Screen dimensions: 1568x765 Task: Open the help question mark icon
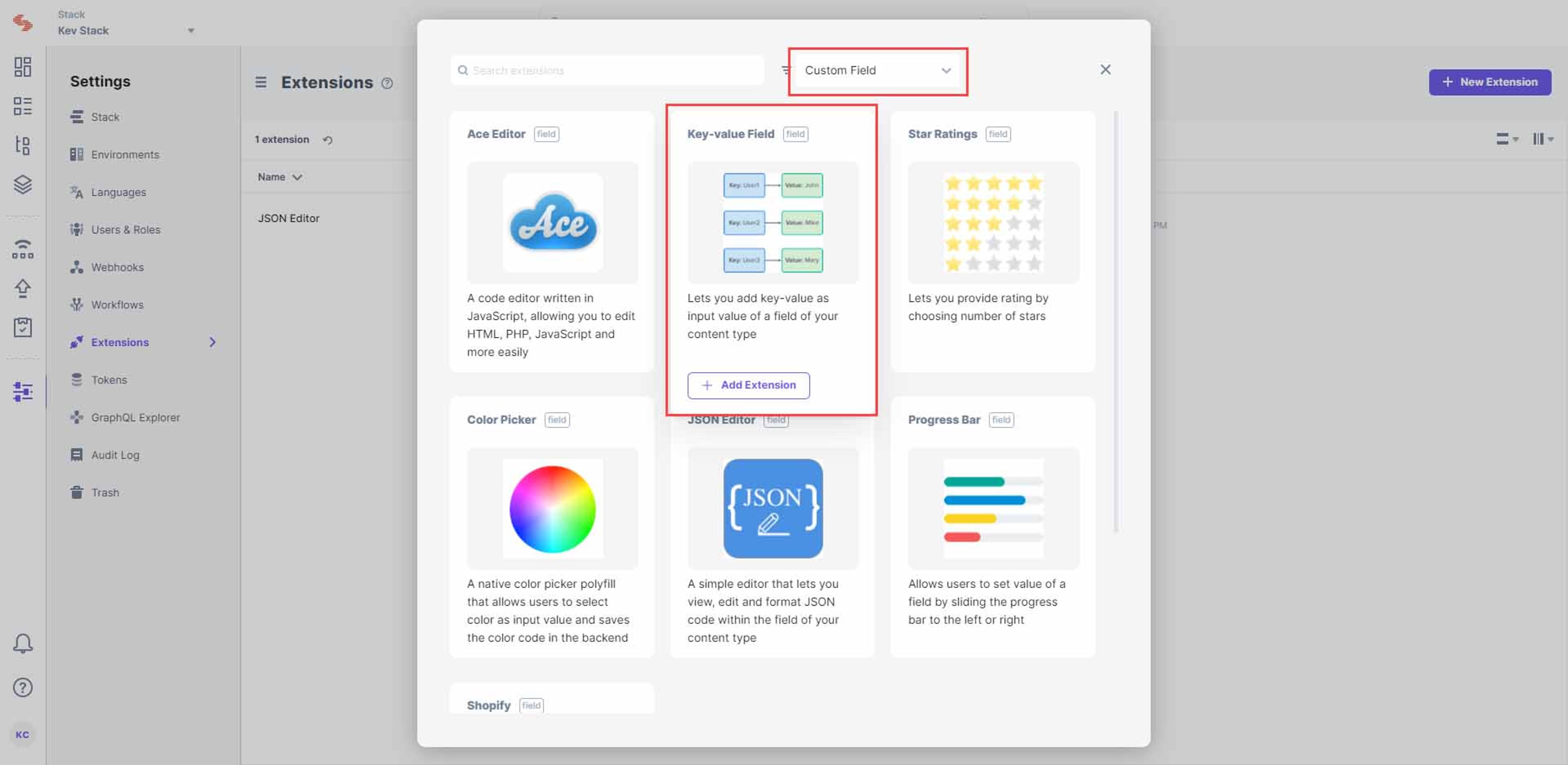point(22,688)
